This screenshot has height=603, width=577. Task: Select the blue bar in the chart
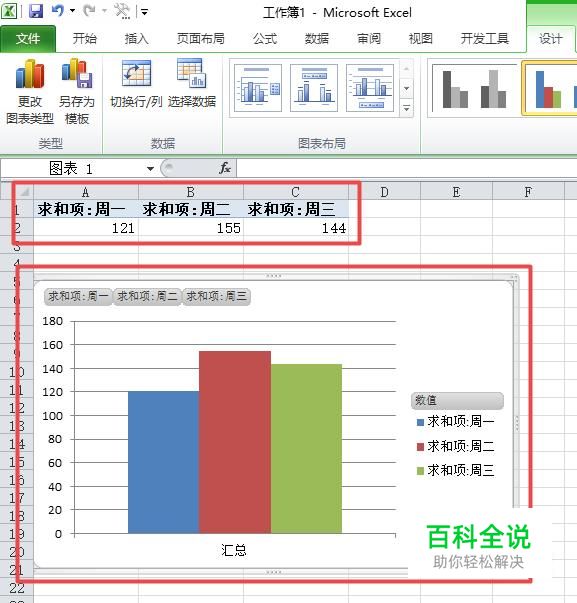coord(163,462)
